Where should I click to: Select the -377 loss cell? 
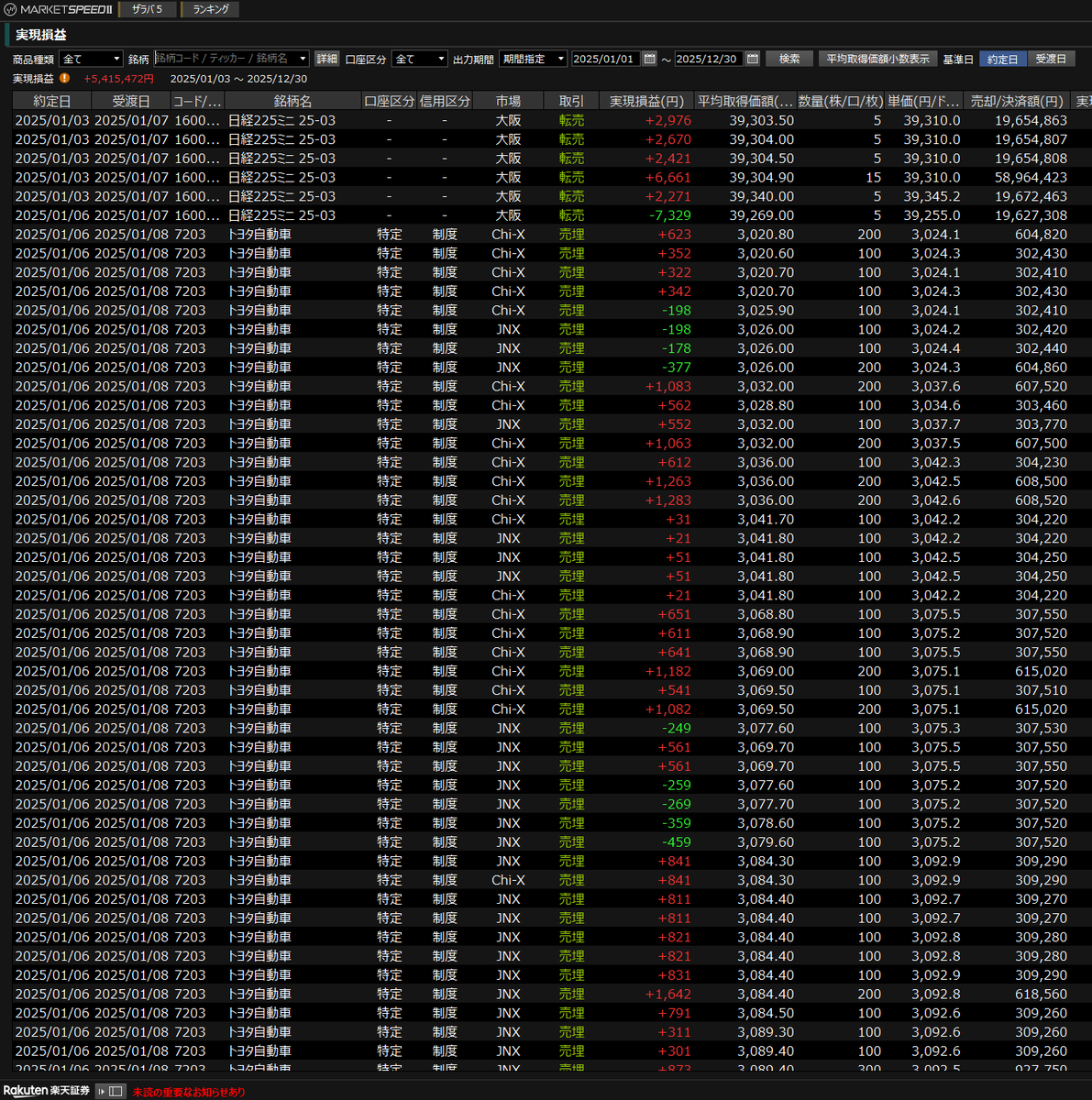pos(677,367)
